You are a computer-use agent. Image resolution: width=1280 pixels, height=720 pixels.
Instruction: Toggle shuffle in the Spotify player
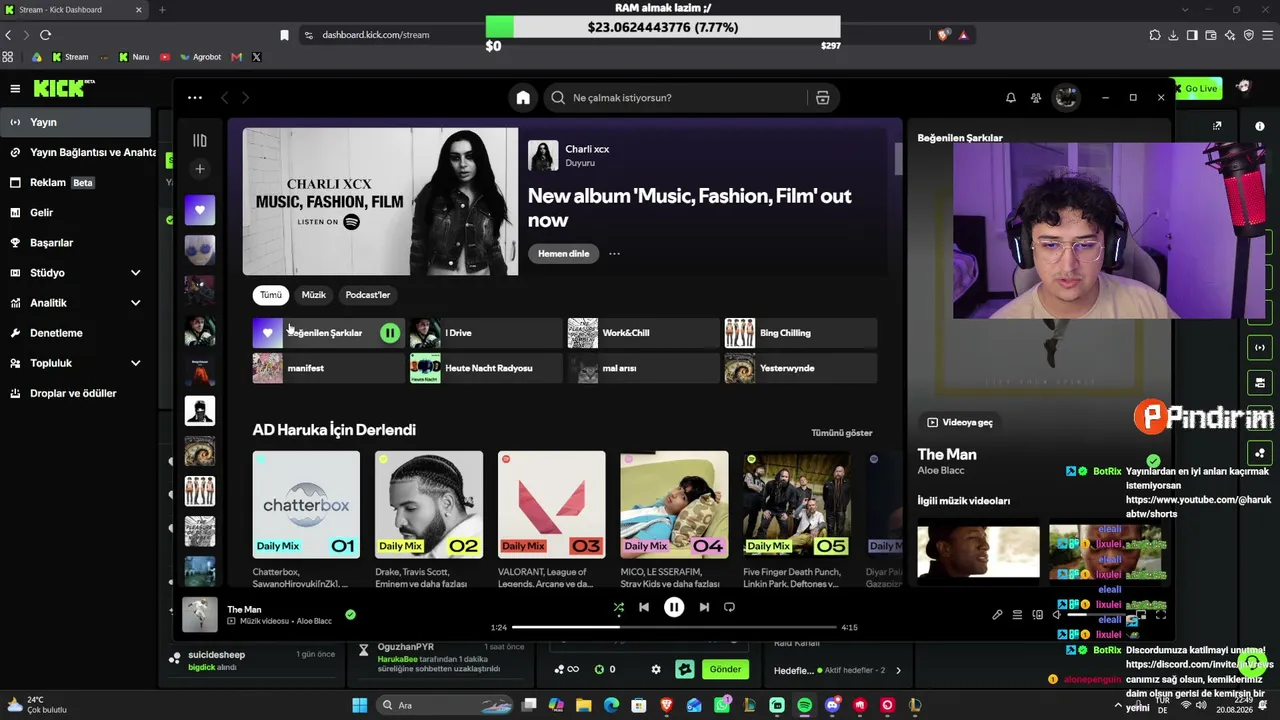[x=619, y=607]
